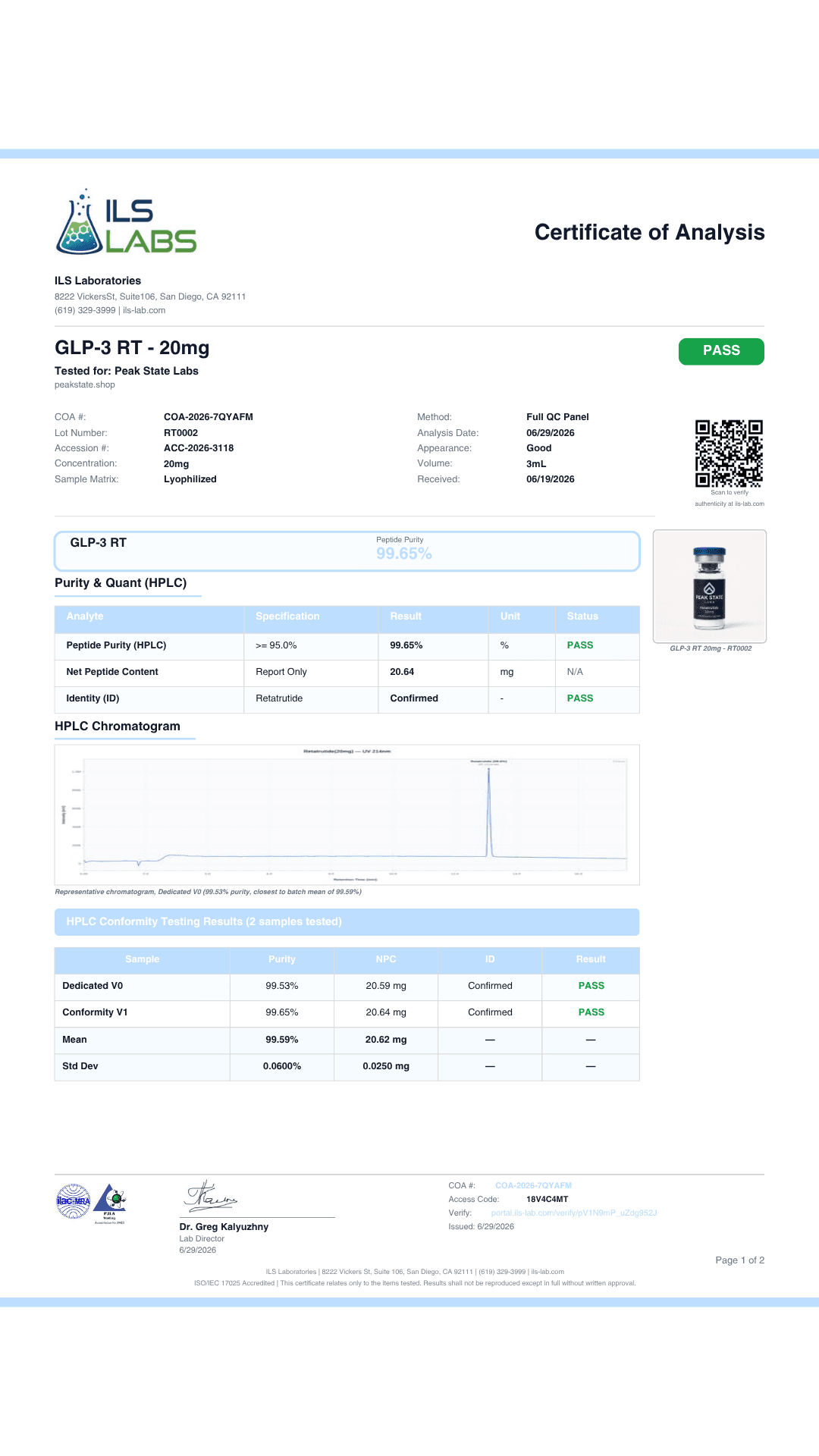Click the HPLC chromatogram chart

347,814
